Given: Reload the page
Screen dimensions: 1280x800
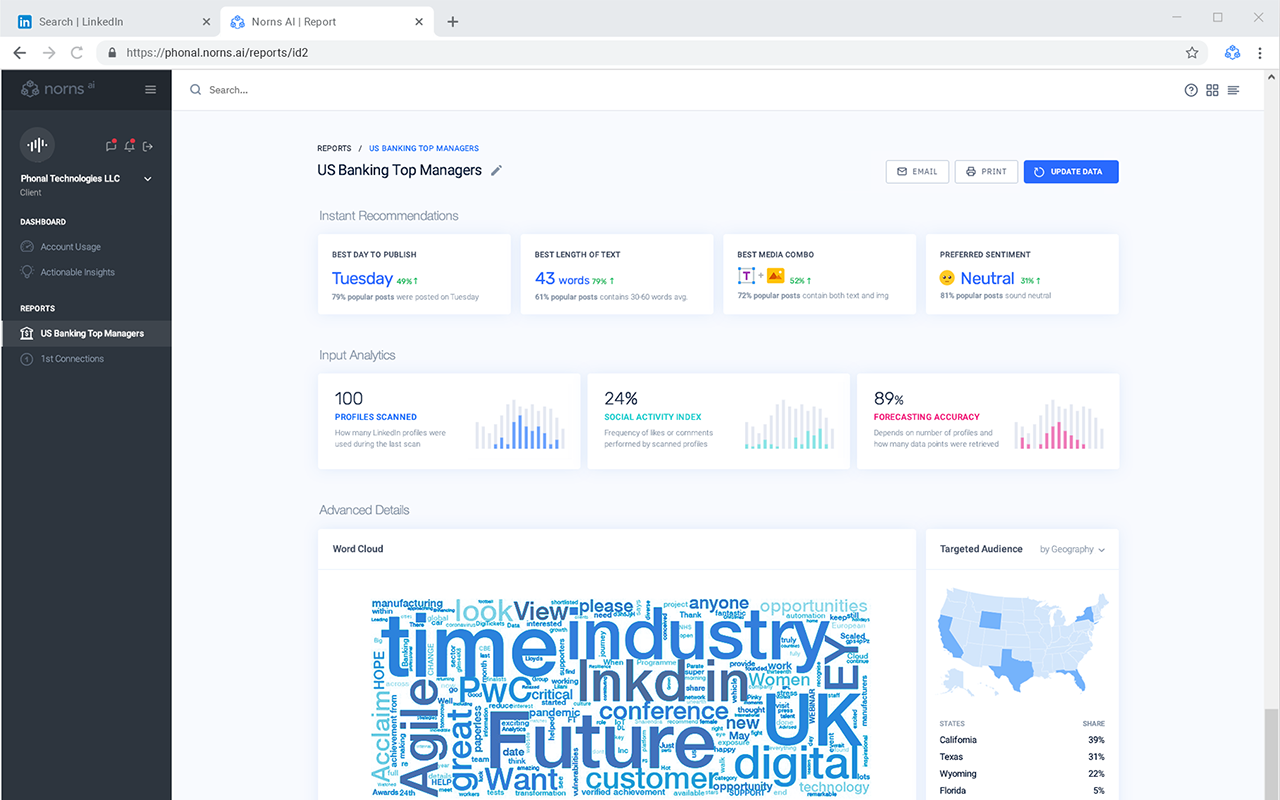Looking at the screenshot, I should (77, 52).
